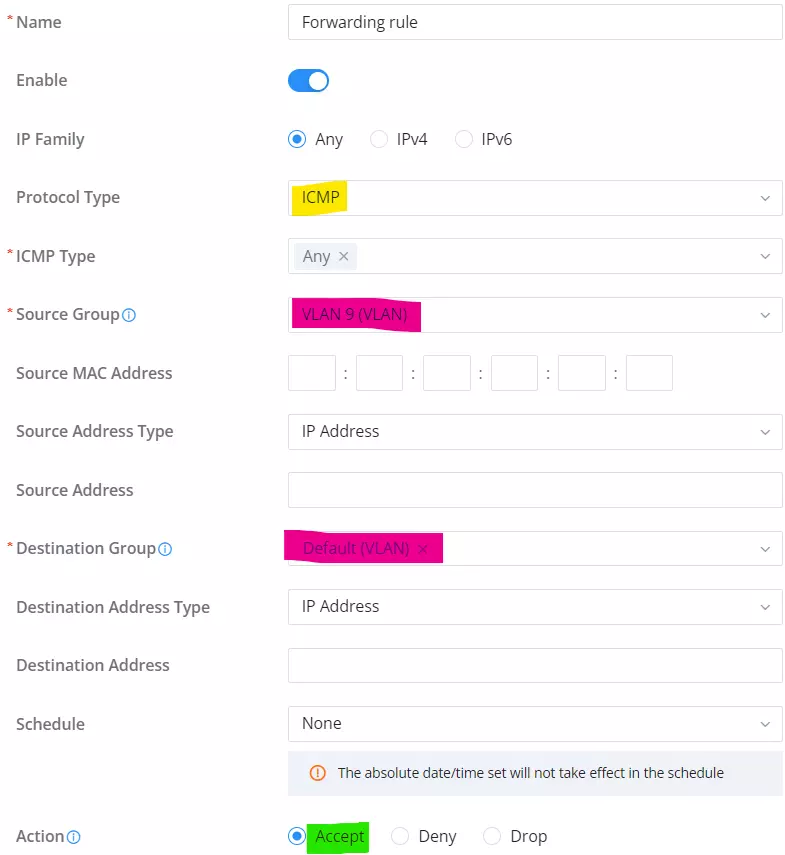This screenshot has height=855, width=785.
Task: Click the Source Group info icon
Action: 129,315
